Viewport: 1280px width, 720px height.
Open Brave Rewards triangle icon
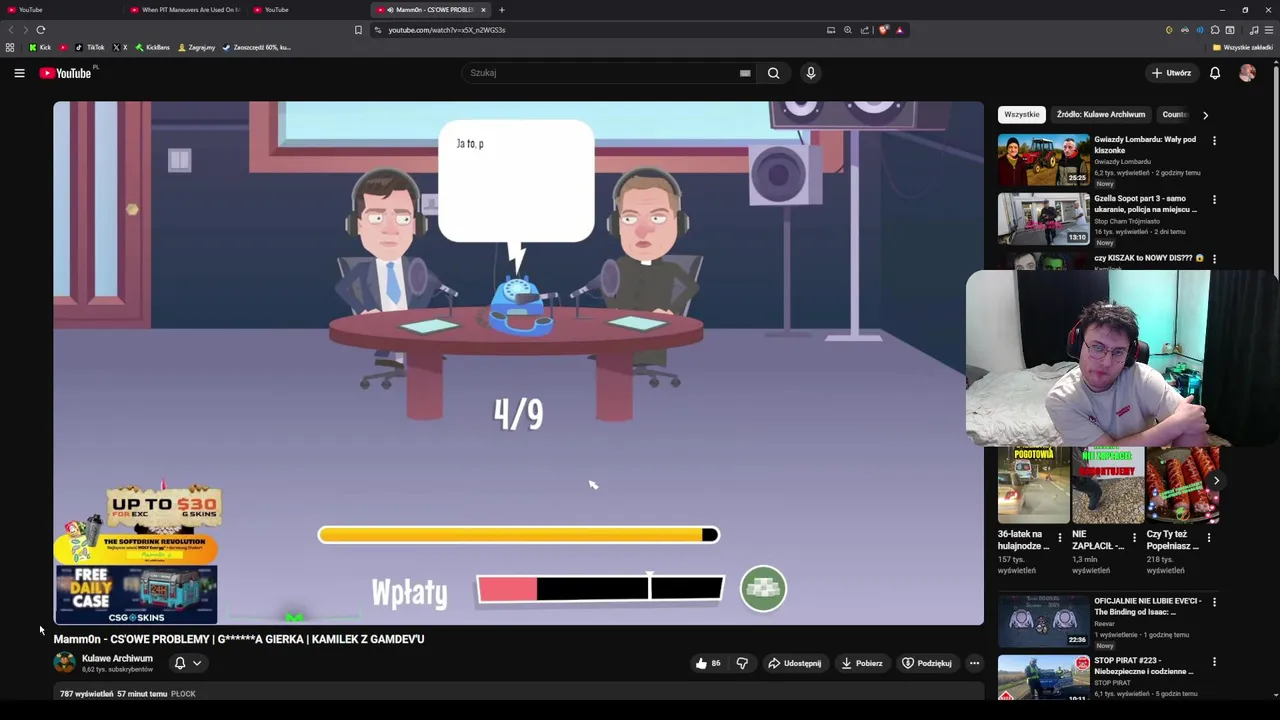899,30
